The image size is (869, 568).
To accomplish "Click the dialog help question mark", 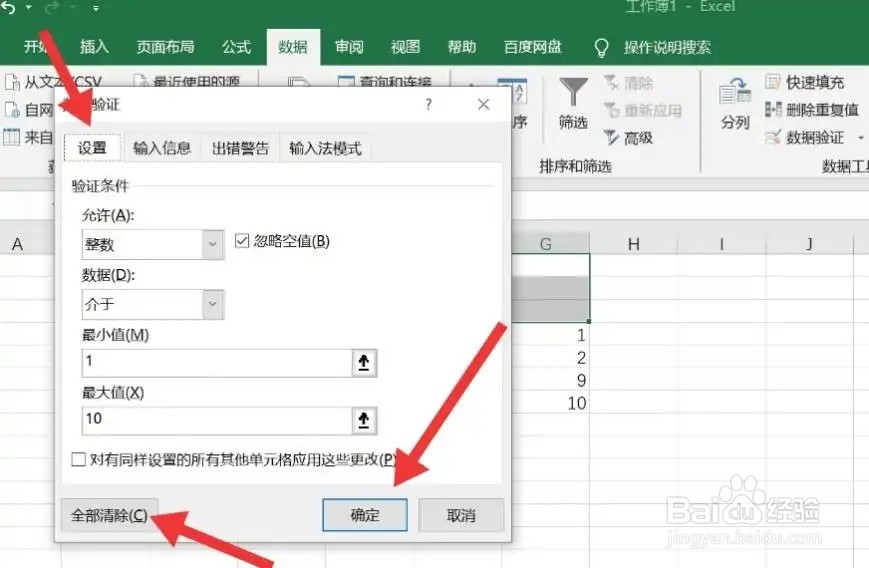I will pyautogui.click(x=428, y=104).
